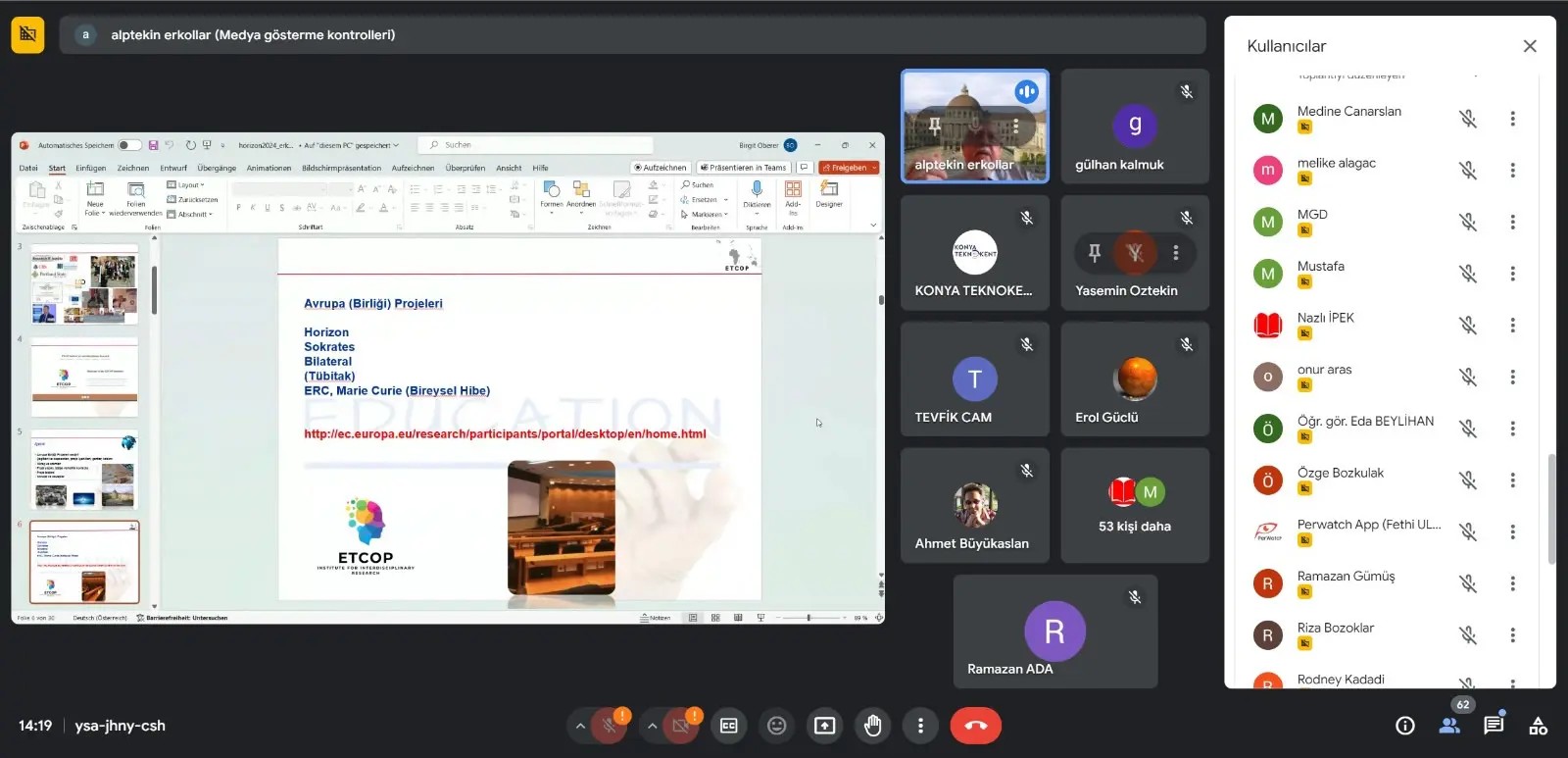The image size is (1568, 758).
Task: Open options menu for Riza Bozoklar
Action: coord(1512,635)
